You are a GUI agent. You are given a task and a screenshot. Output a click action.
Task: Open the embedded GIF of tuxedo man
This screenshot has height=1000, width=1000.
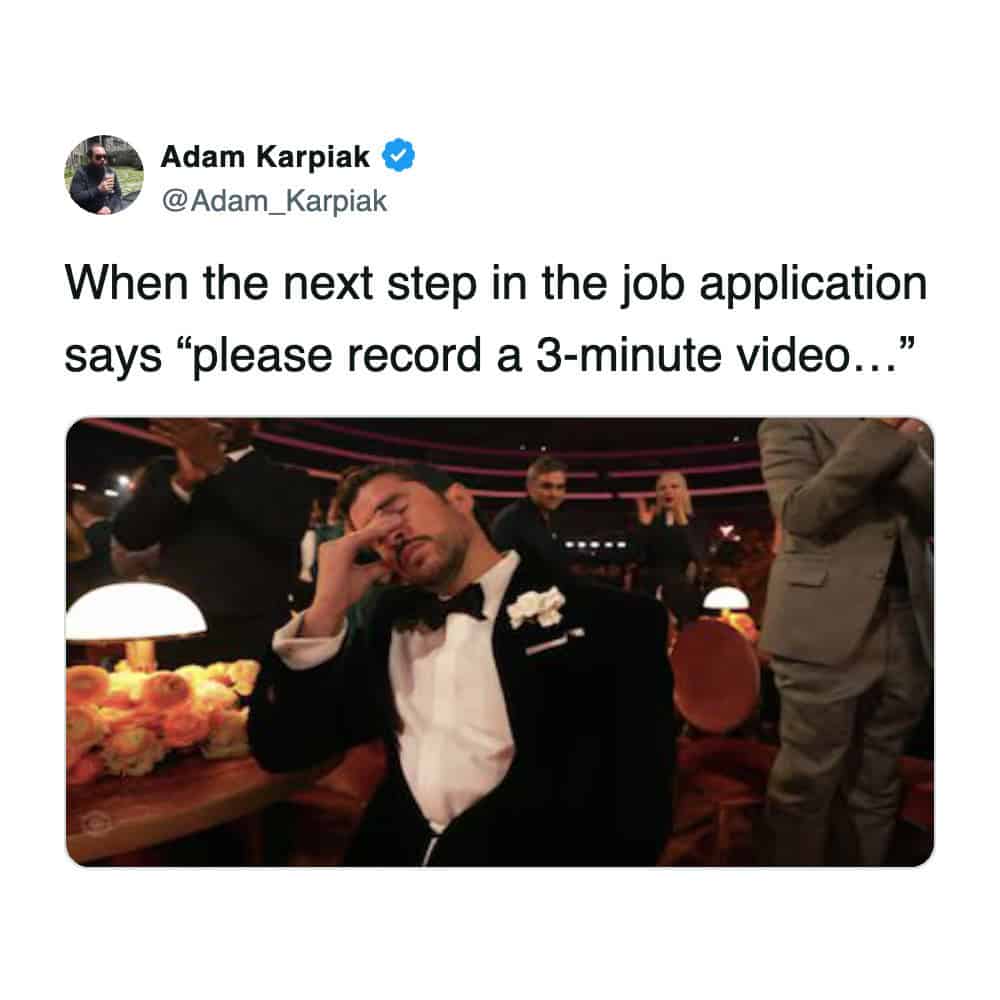pos(500,642)
